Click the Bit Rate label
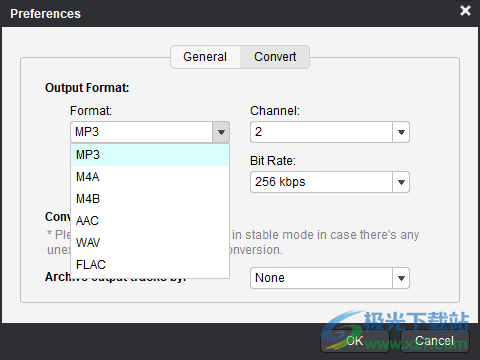The image size is (480, 360). point(273,161)
